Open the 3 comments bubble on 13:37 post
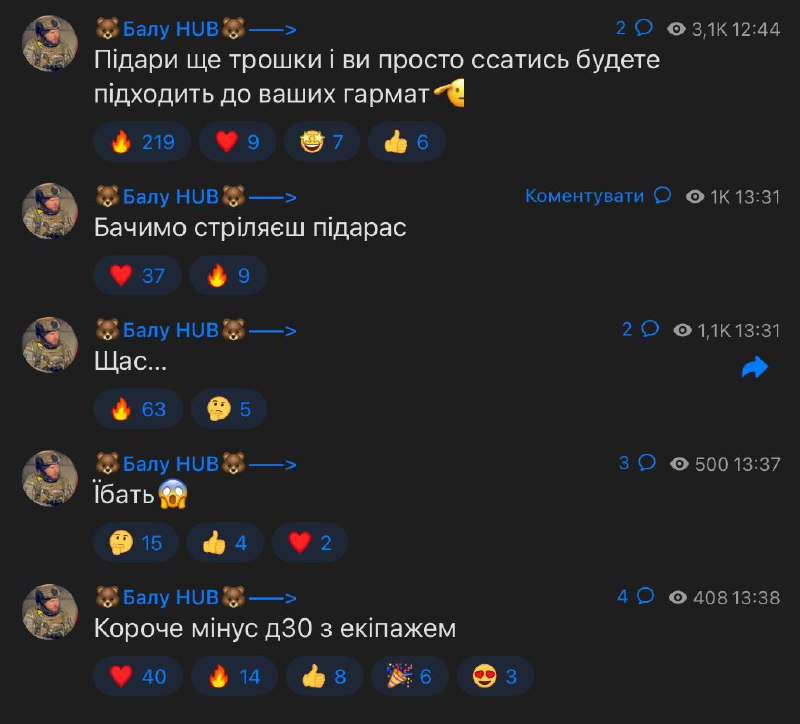 (x=637, y=462)
